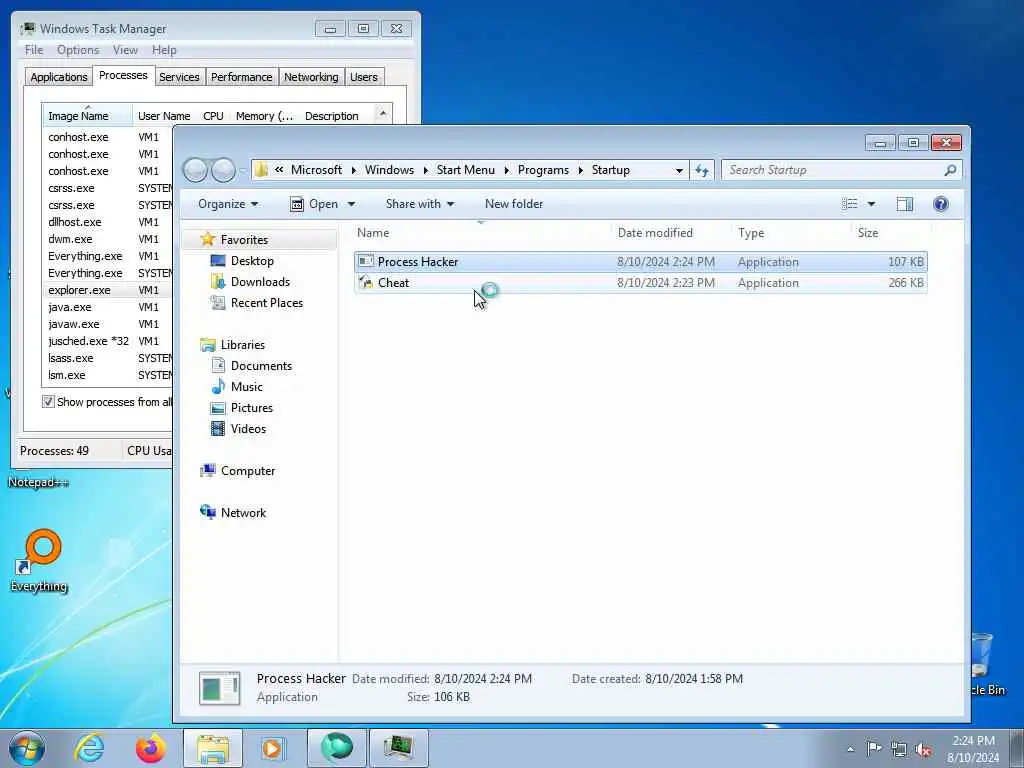Open the Windows Start menu orb

(x=27, y=748)
